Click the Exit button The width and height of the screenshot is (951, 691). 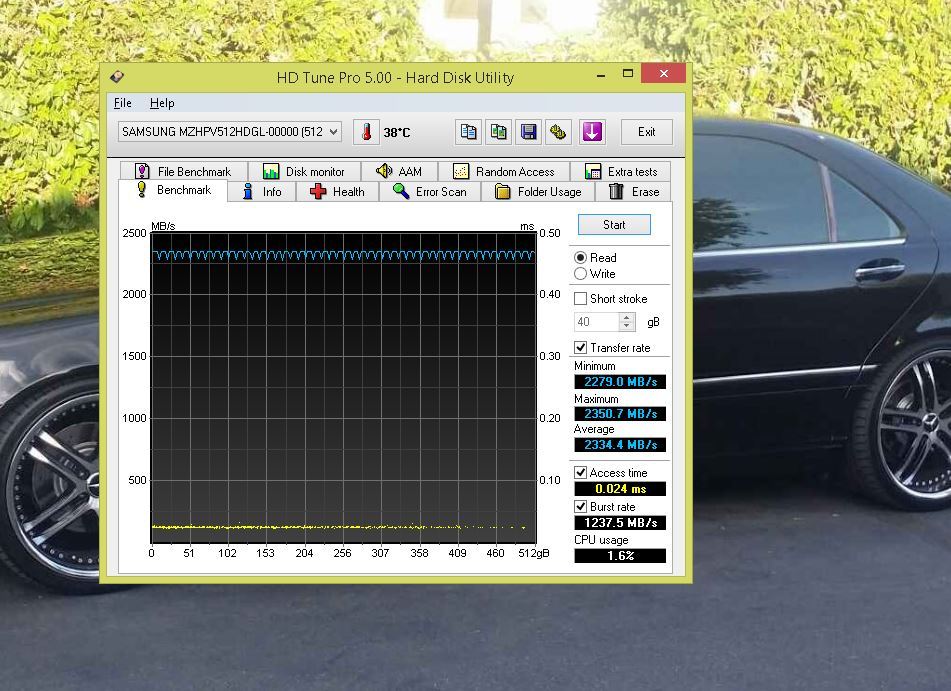click(x=646, y=132)
